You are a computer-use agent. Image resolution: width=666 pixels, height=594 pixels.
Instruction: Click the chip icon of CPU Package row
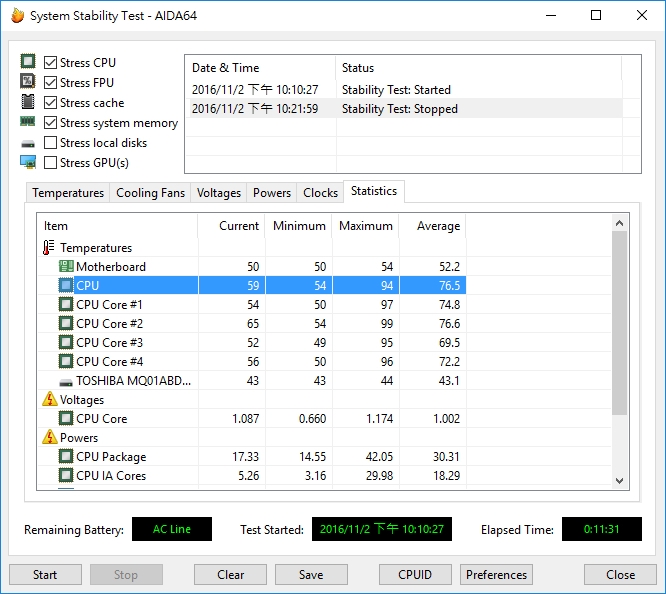pyautogui.click(x=66, y=456)
